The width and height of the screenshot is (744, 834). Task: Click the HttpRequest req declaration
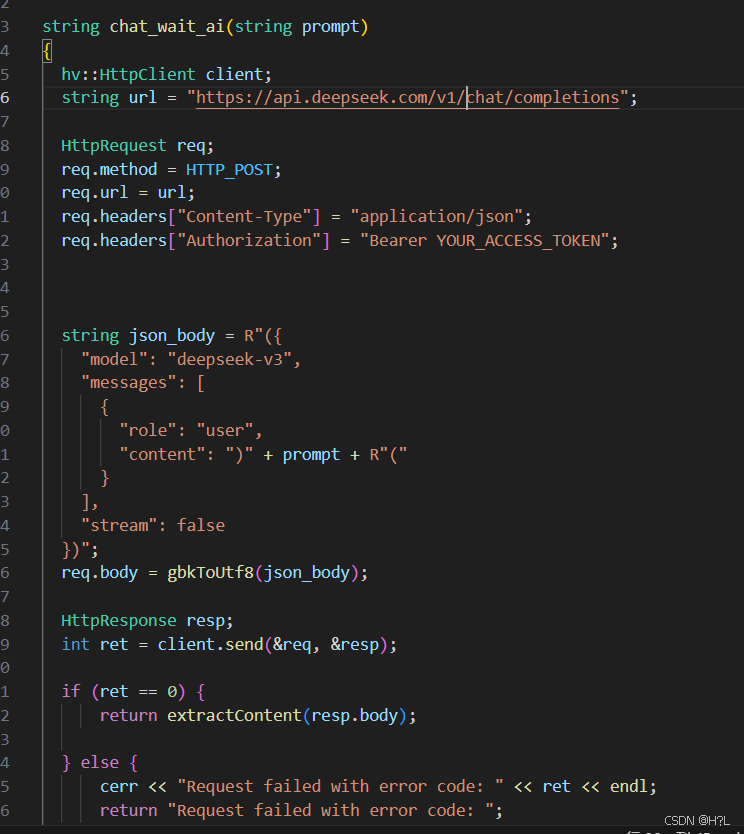137,145
